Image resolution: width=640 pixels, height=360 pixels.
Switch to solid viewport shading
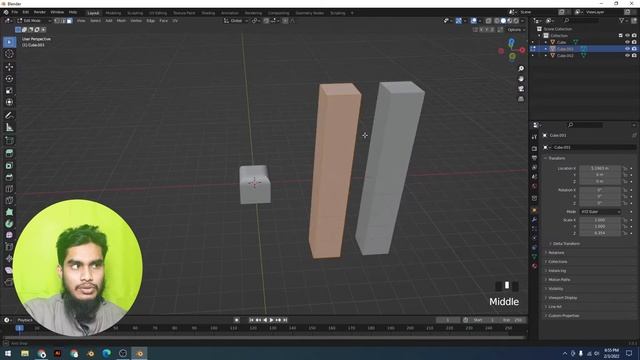click(x=503, y=20)
